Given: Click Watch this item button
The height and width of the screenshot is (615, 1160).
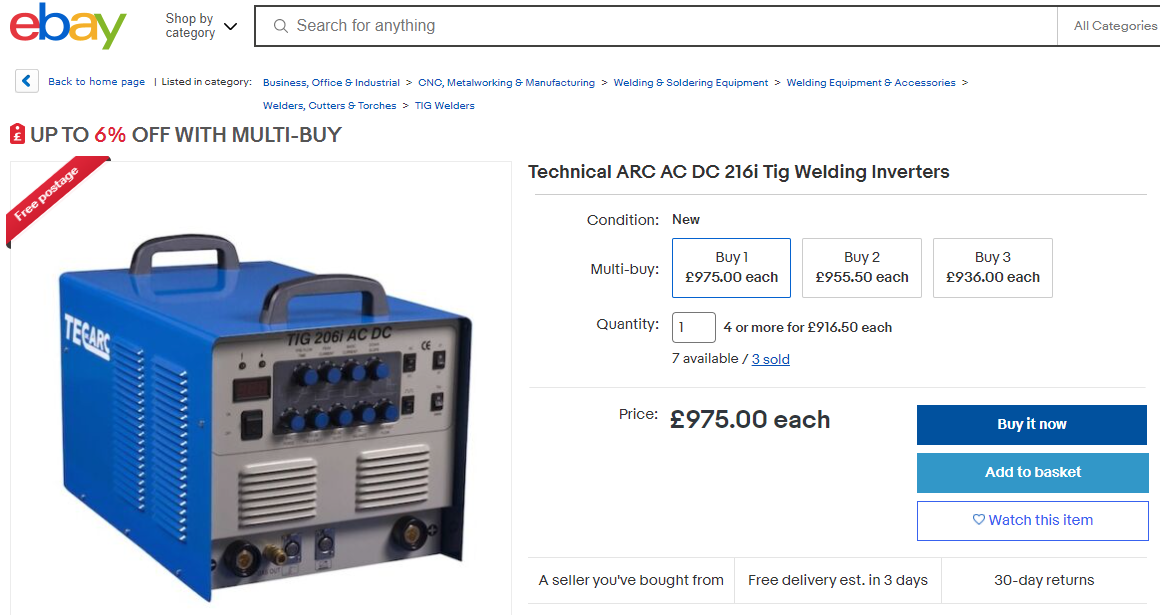Looking at the screenshot, I should (x=1032, y=520).
